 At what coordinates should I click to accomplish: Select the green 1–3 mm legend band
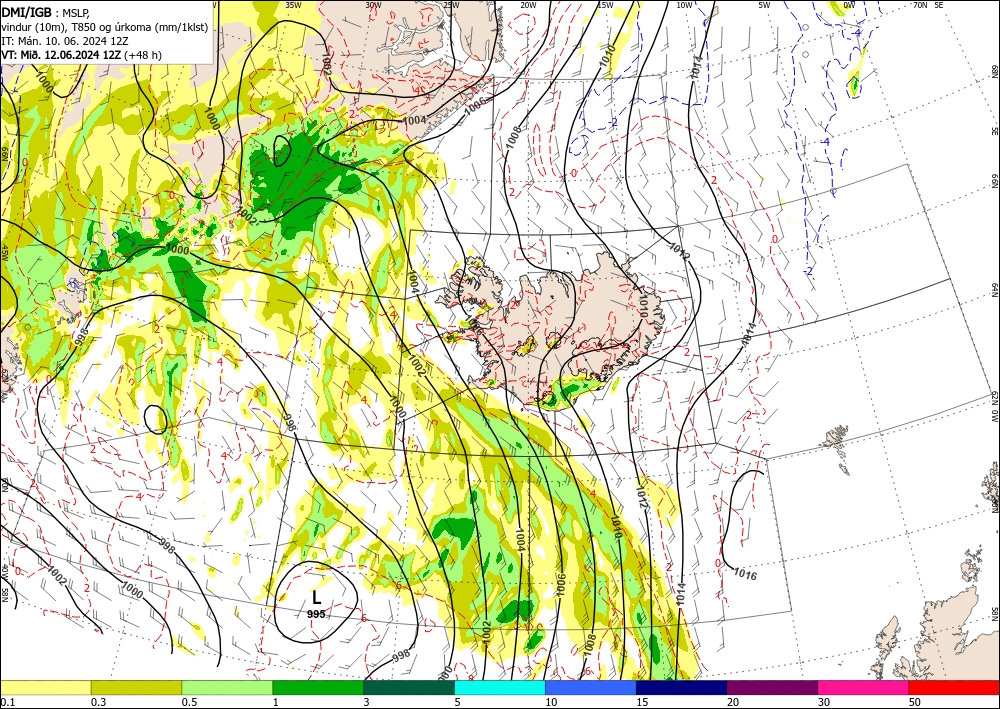pos(318,687)
